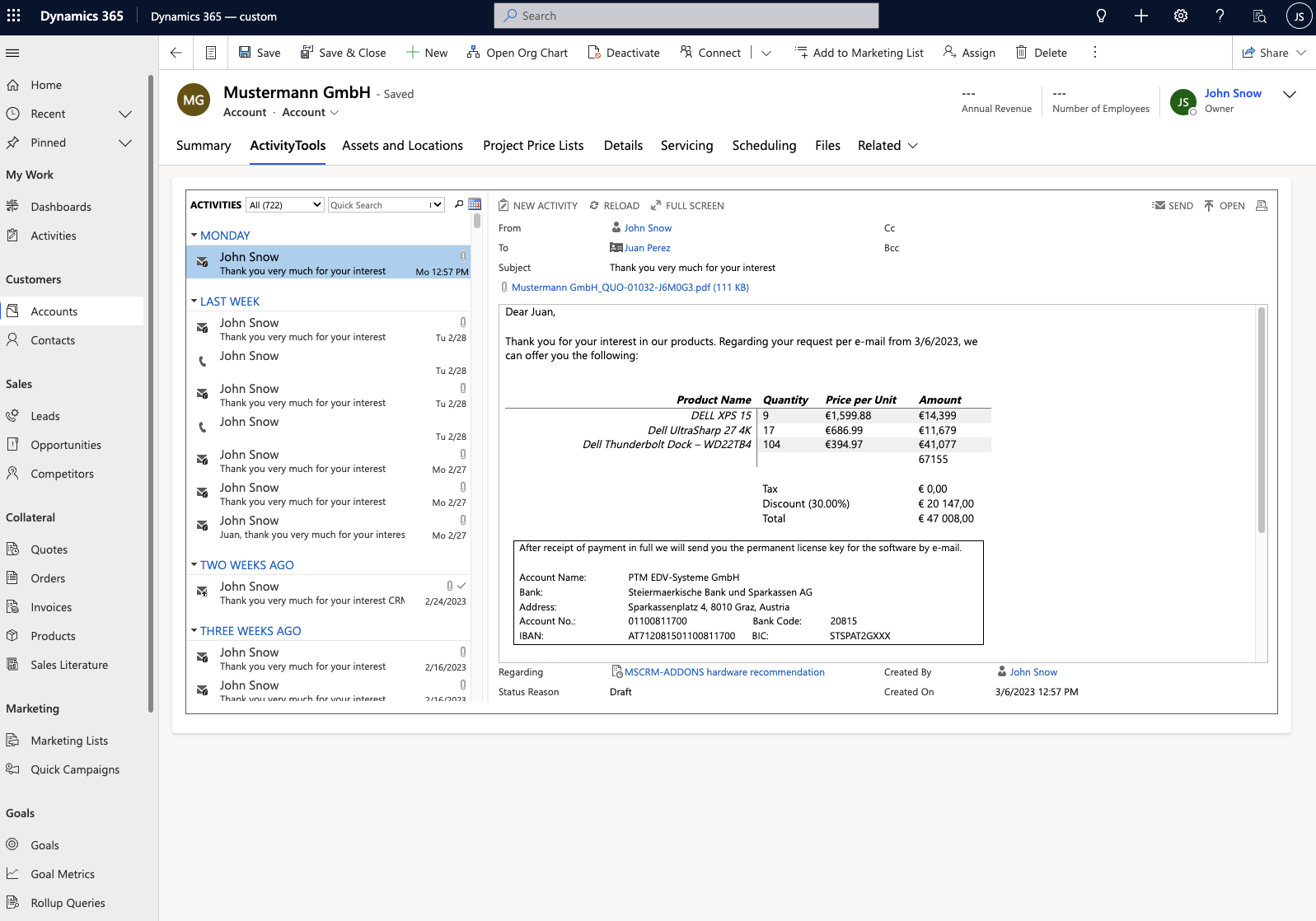Open the JS user profile avatar
The width and height of the screenshot is (1316, 921).
pos(1299,16)
